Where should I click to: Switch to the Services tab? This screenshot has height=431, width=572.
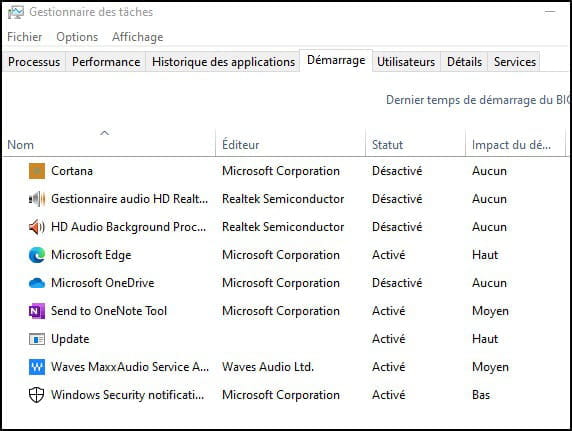point(515,62)
